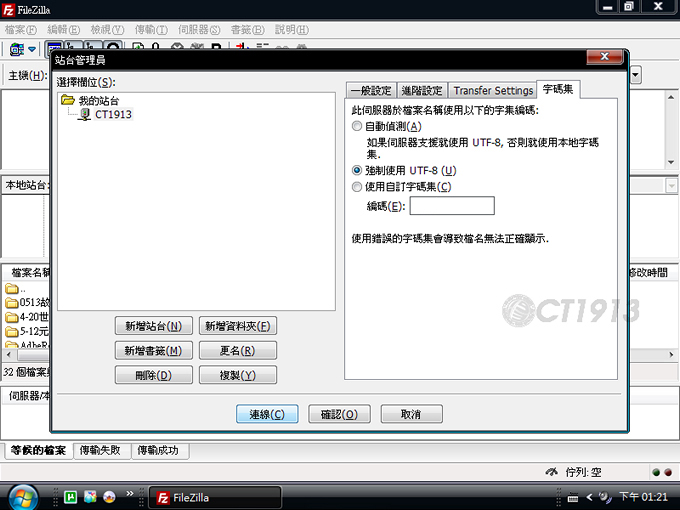Expand quick launch overflow chevron on taskbar

(x=132, y=496)
